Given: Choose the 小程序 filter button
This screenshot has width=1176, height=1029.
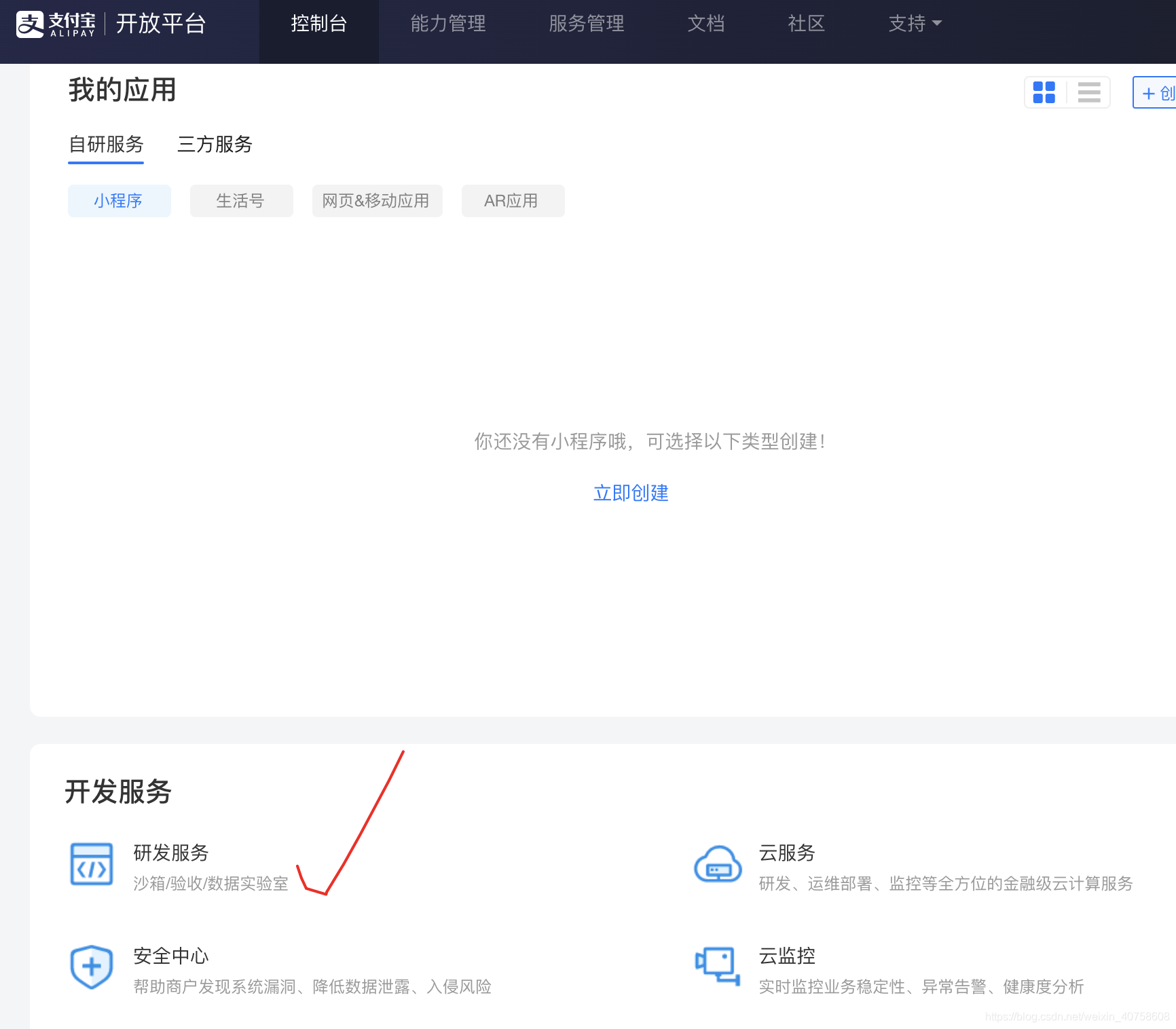Looking at the screenshot, I should pyautogui.click(x=120, y=201).
